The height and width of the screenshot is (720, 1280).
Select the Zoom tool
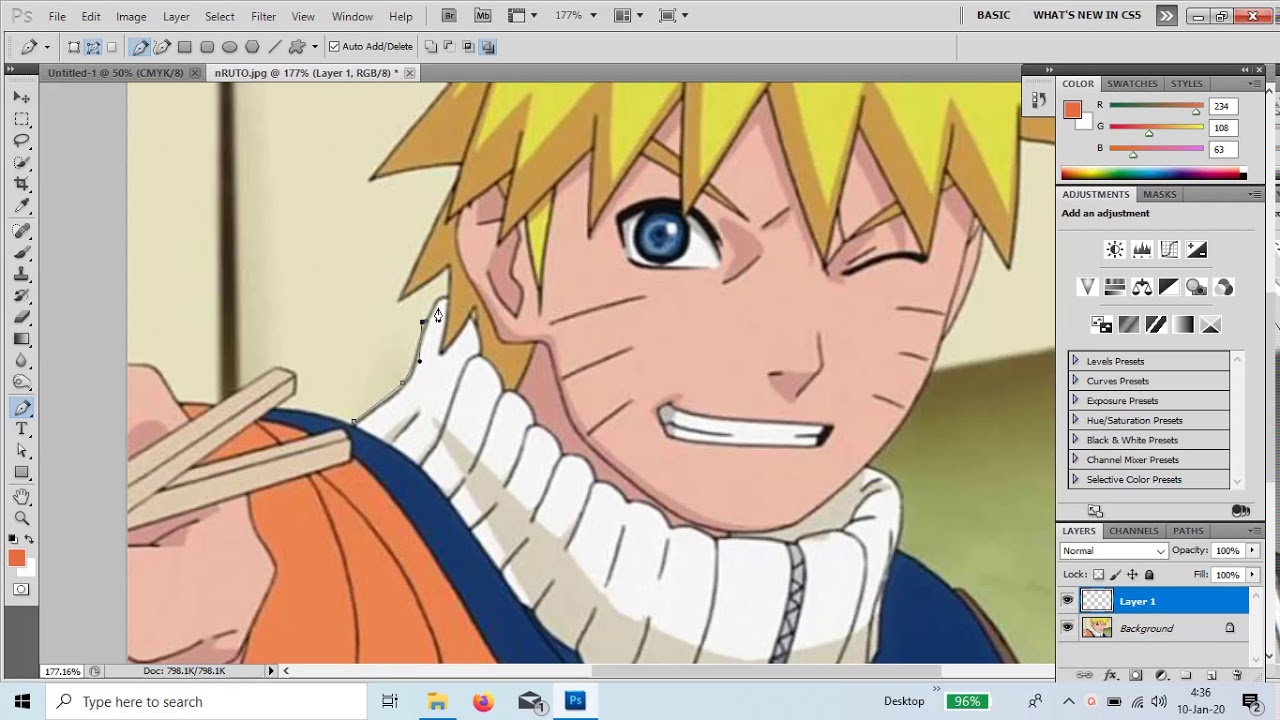coord(21,518)
